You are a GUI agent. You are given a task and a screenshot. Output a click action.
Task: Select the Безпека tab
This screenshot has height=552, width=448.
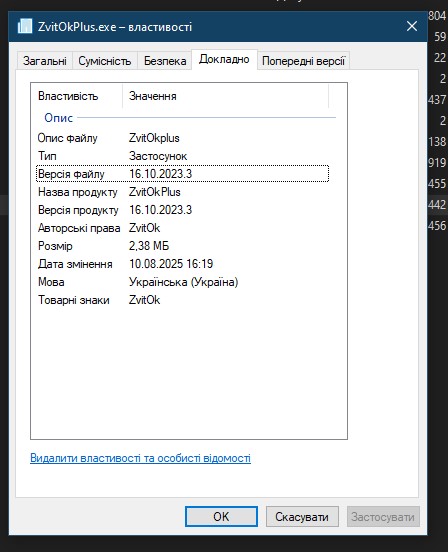click(x=165, y=61)
